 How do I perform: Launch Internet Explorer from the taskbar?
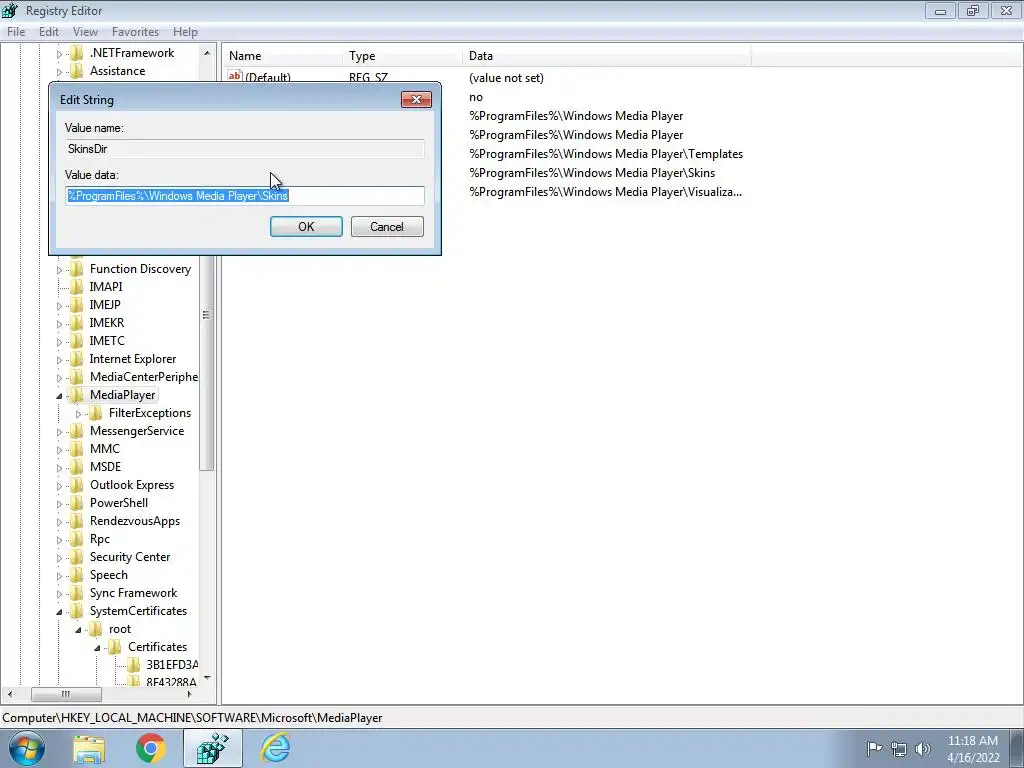[x=275, y=748]
